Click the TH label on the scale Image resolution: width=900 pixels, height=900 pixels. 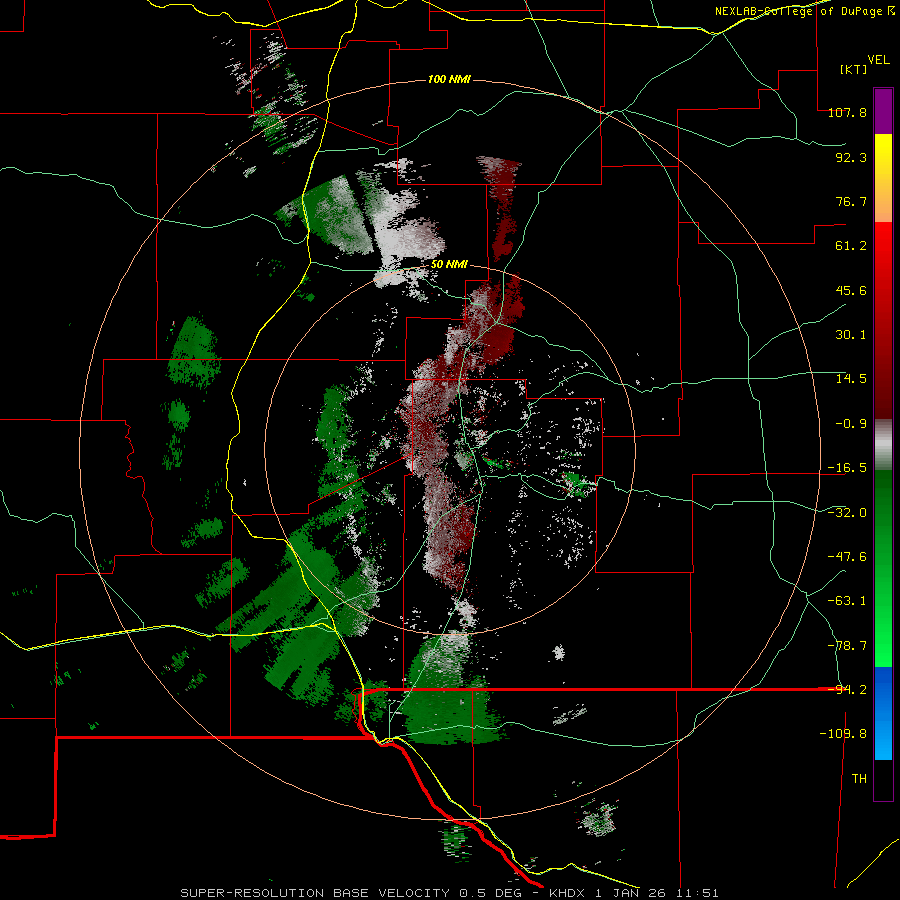click(859, 779)
